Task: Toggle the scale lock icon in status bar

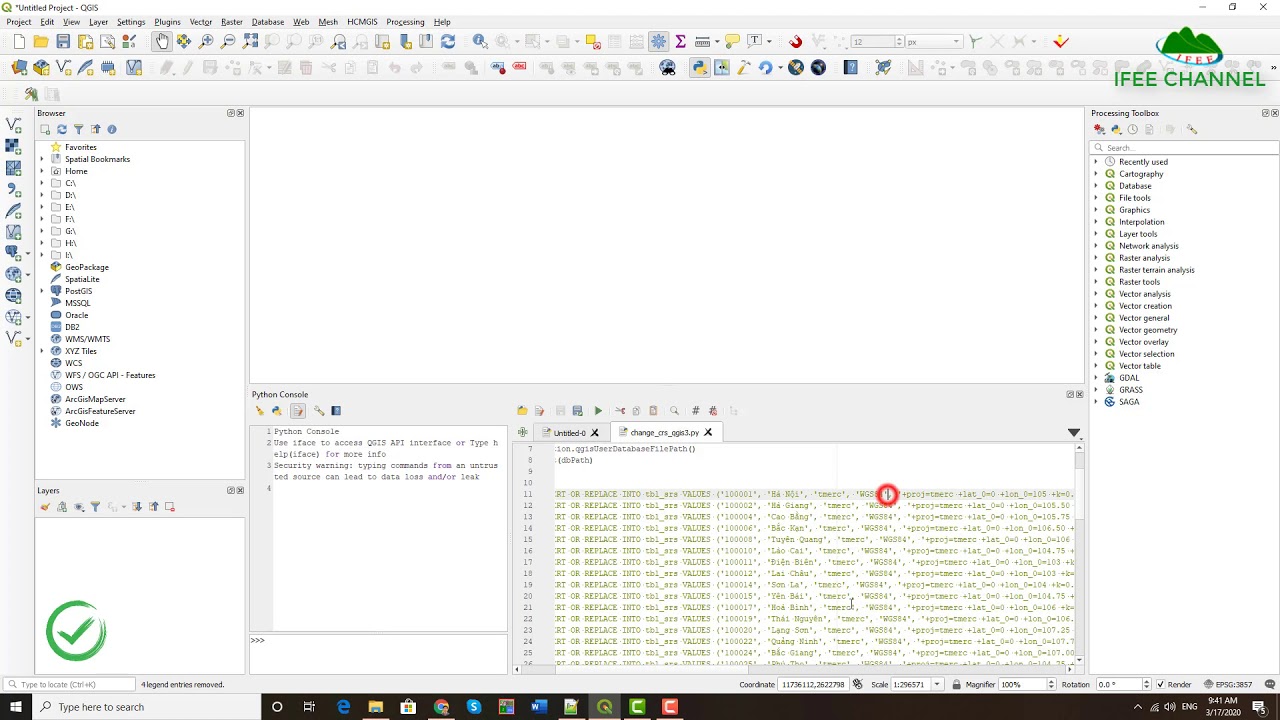Action: tap(957, 684)
